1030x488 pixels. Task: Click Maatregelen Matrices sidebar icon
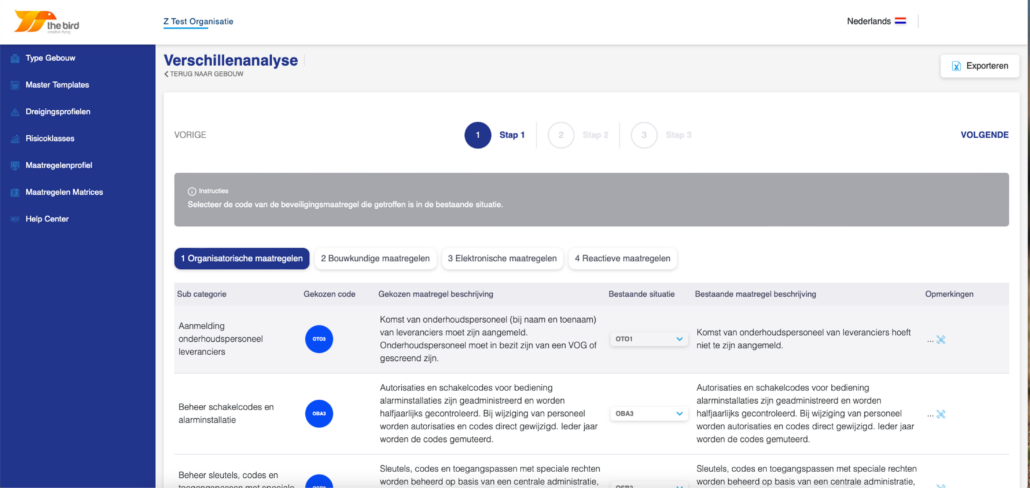14,192
